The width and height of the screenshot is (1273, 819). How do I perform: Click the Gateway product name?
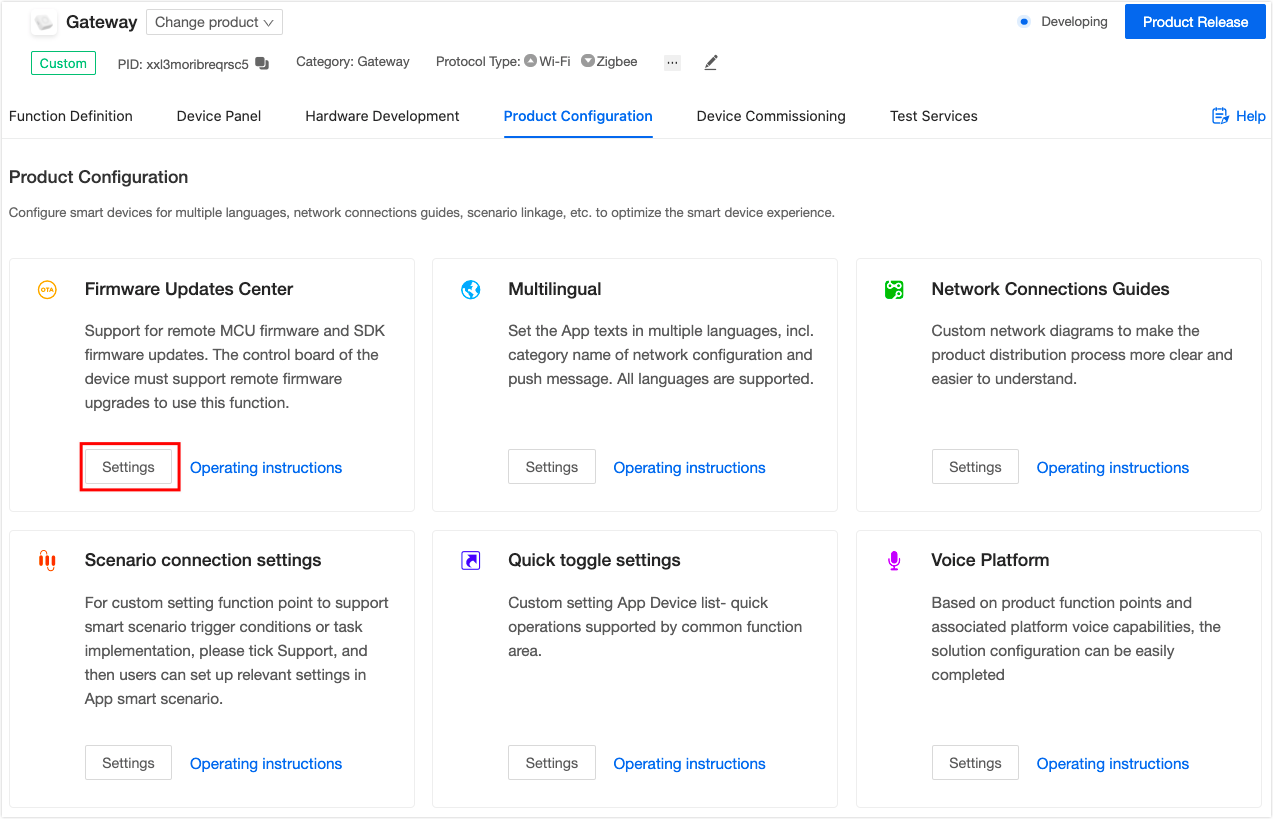102,22
